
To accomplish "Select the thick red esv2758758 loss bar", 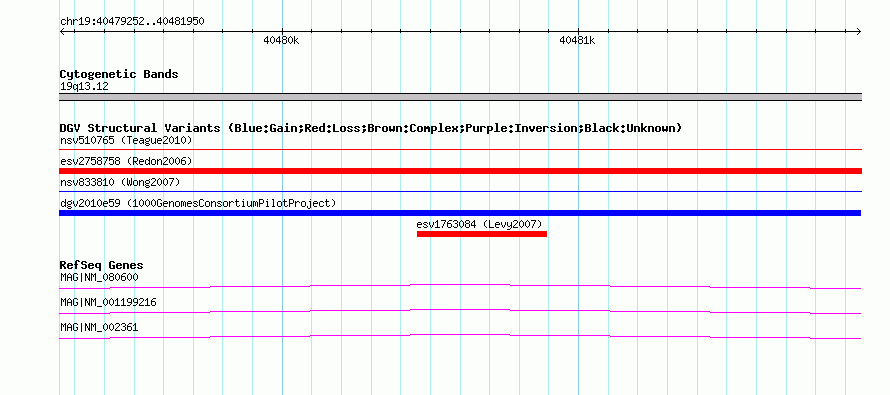I will pyautogui.click(x=460, y=171).
